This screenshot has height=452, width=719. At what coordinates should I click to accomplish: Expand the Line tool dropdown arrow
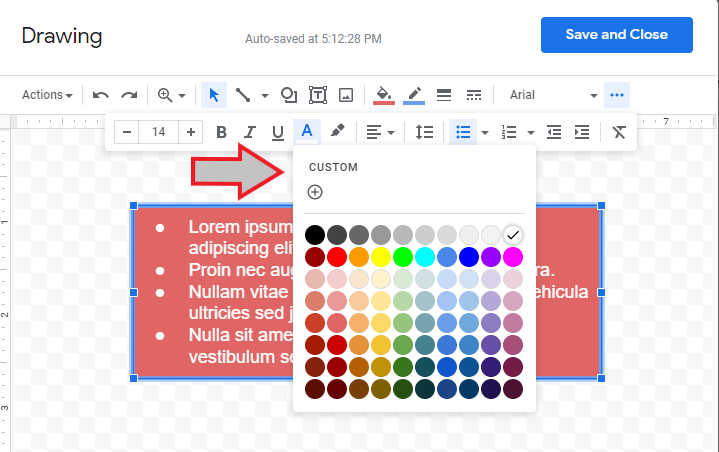pyautogui.click(x=265, y=95)
